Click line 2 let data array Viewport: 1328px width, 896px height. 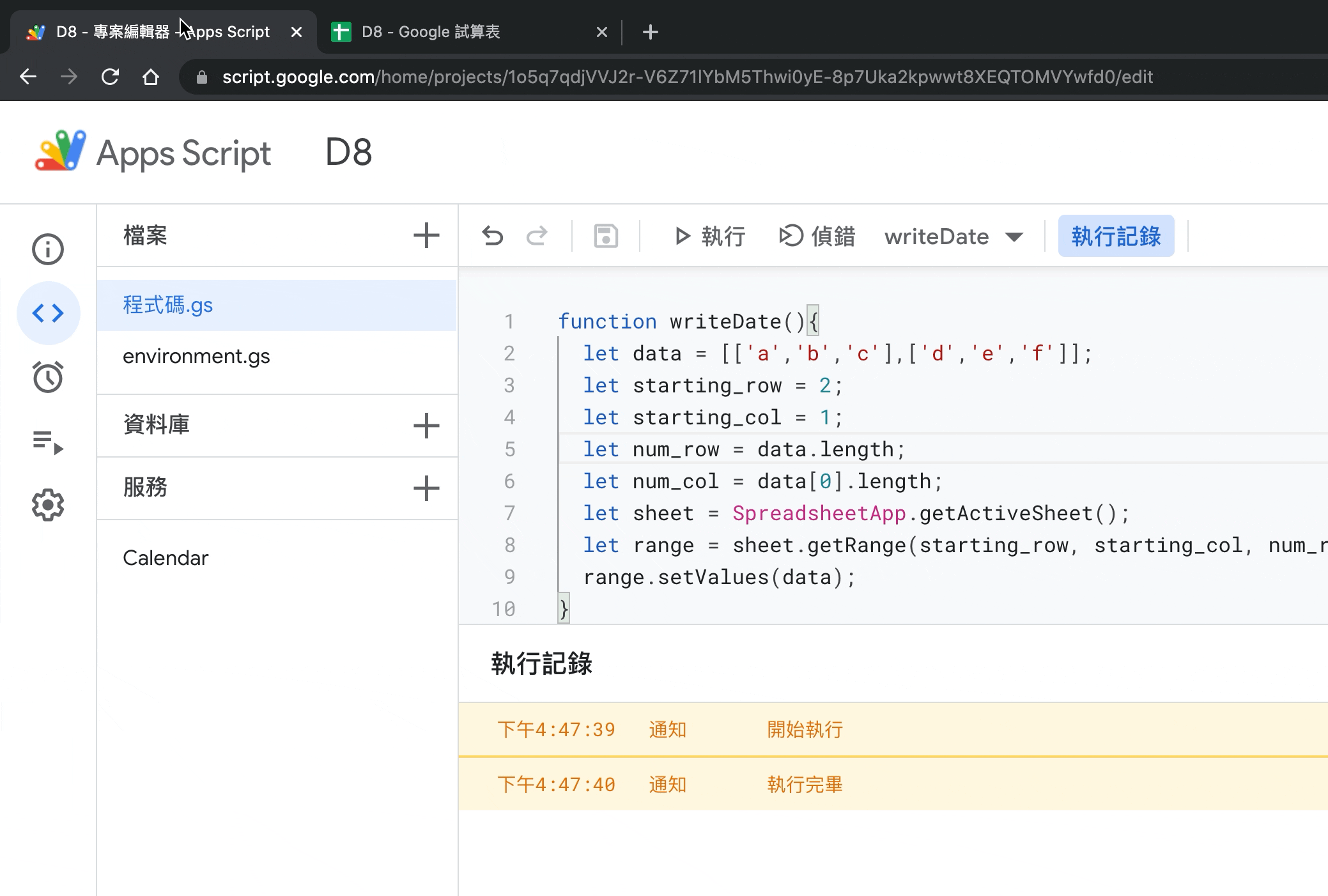(x=838, y=353)
